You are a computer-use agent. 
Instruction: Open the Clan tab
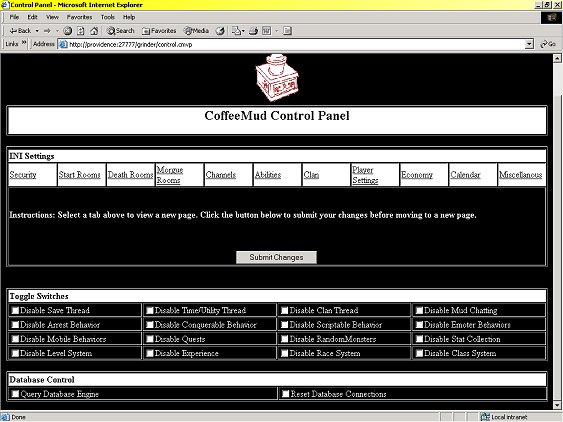(311, 175)
